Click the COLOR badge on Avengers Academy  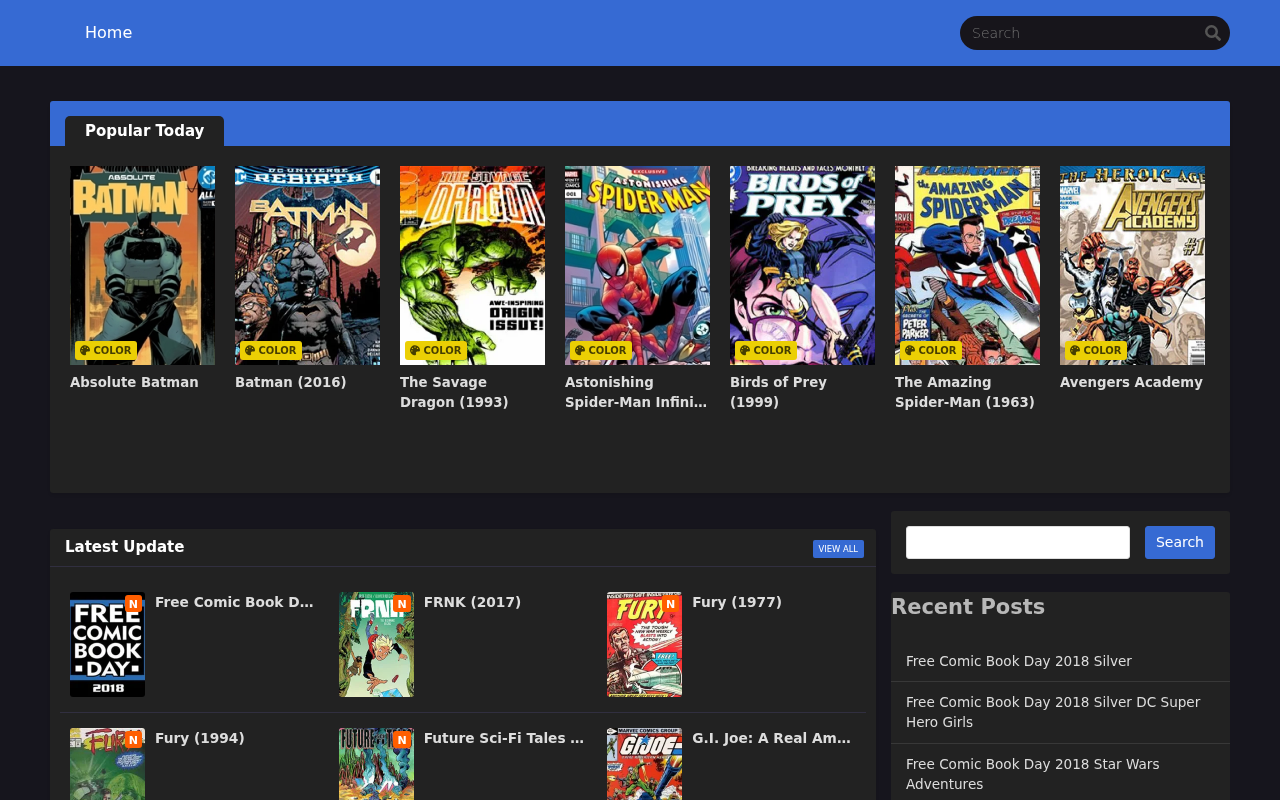tap(1096, 350)
